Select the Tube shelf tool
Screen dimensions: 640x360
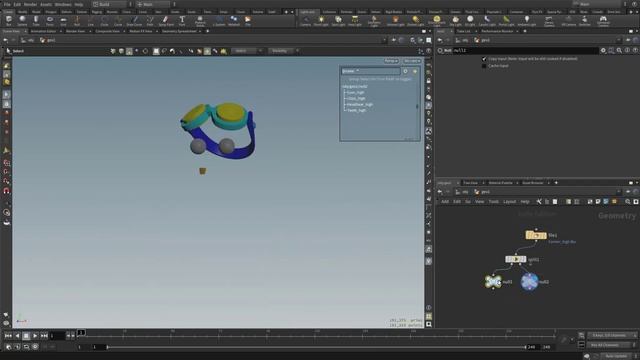(x=36, y=20)
